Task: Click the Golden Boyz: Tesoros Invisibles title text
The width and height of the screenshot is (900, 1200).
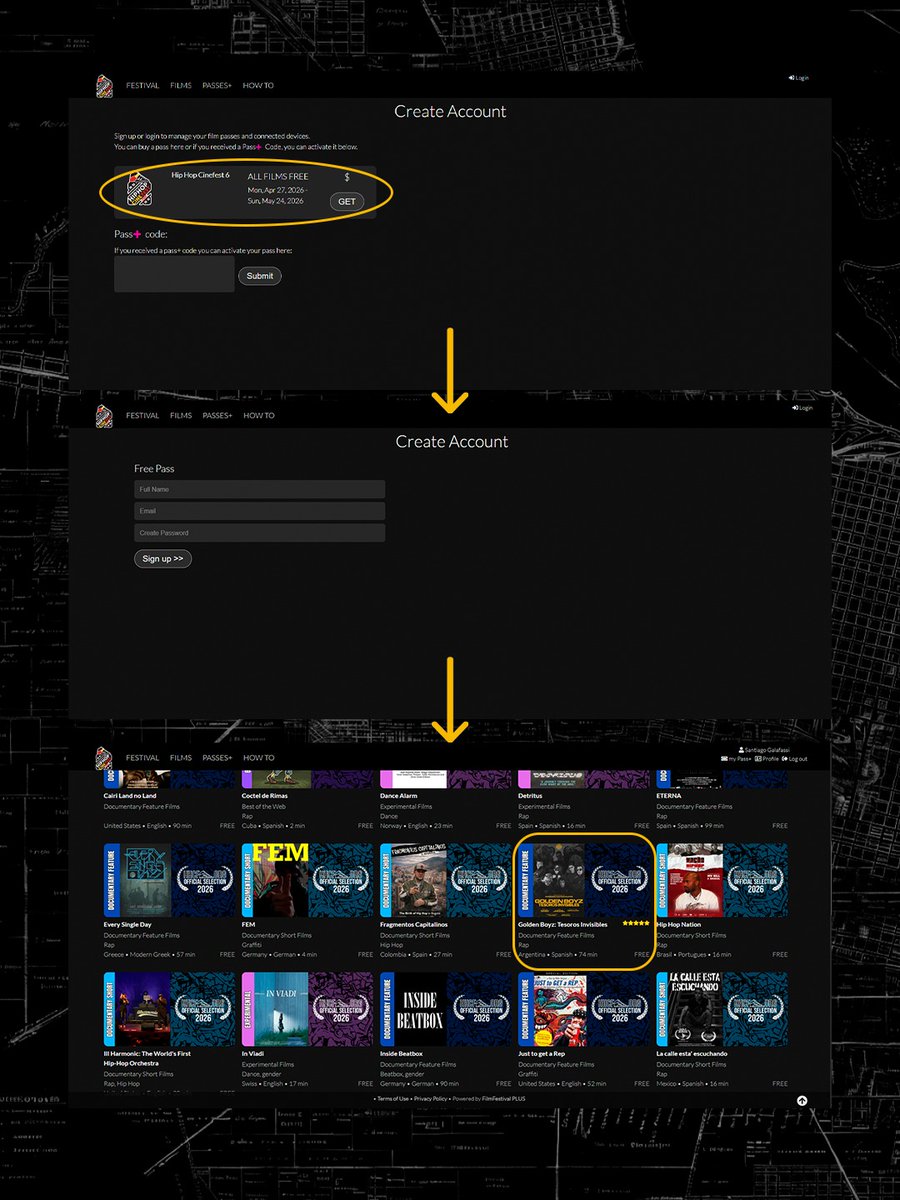Action: click(562, 924)
